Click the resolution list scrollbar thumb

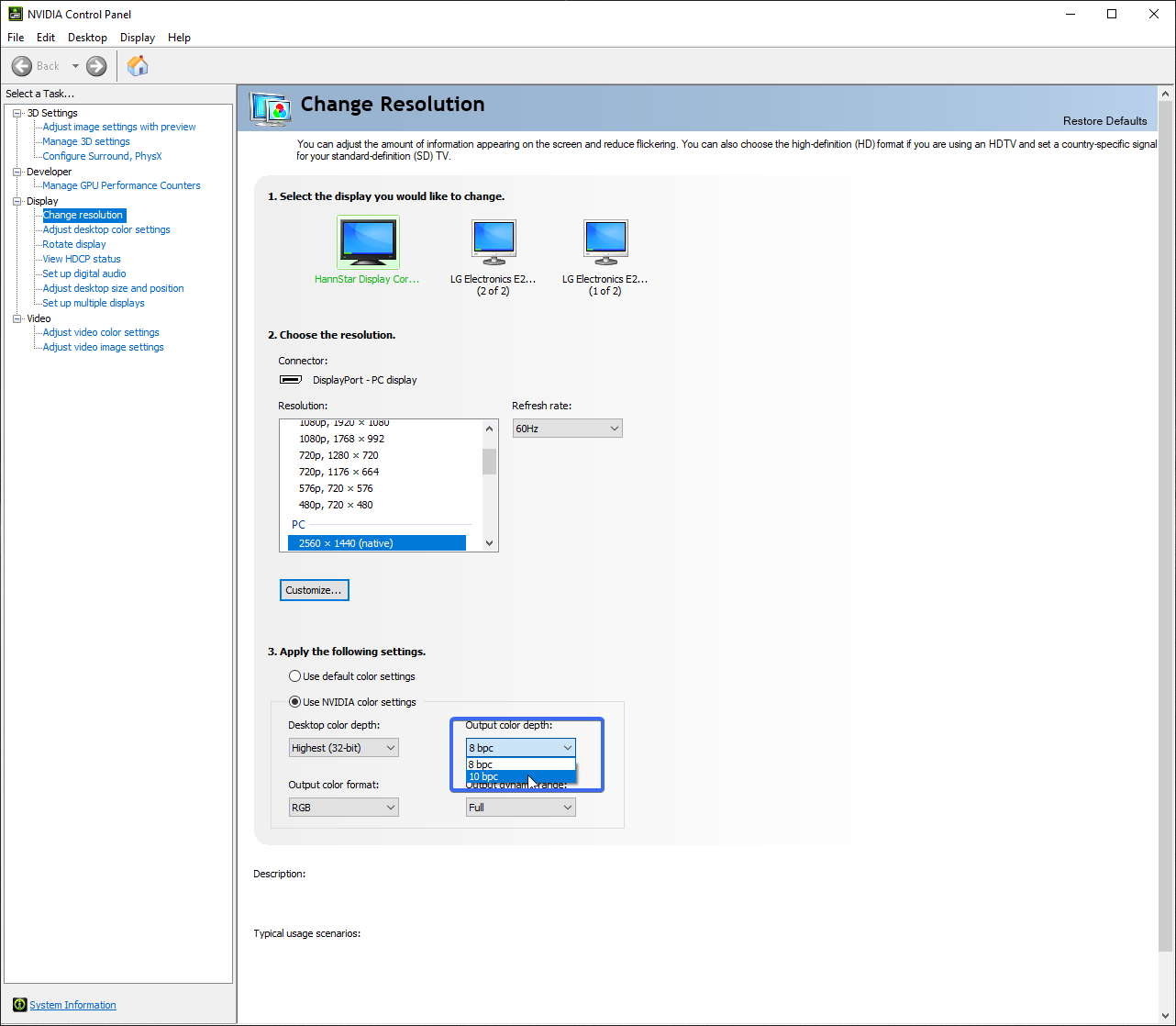pyautogui.click(x=489, y=461)
